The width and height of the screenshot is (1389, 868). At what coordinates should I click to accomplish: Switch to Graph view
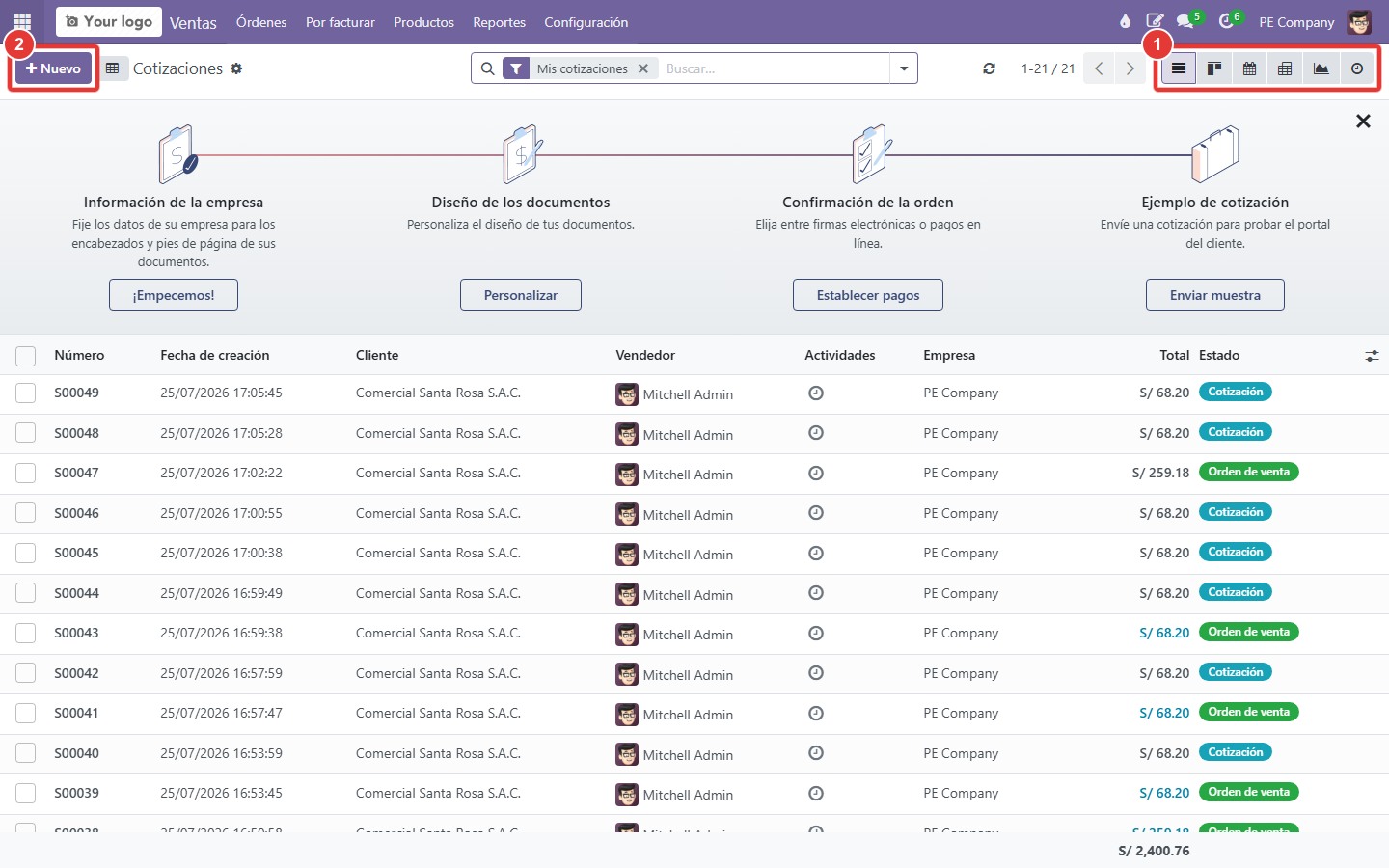pyautogui.click(x=1321, y=68)
